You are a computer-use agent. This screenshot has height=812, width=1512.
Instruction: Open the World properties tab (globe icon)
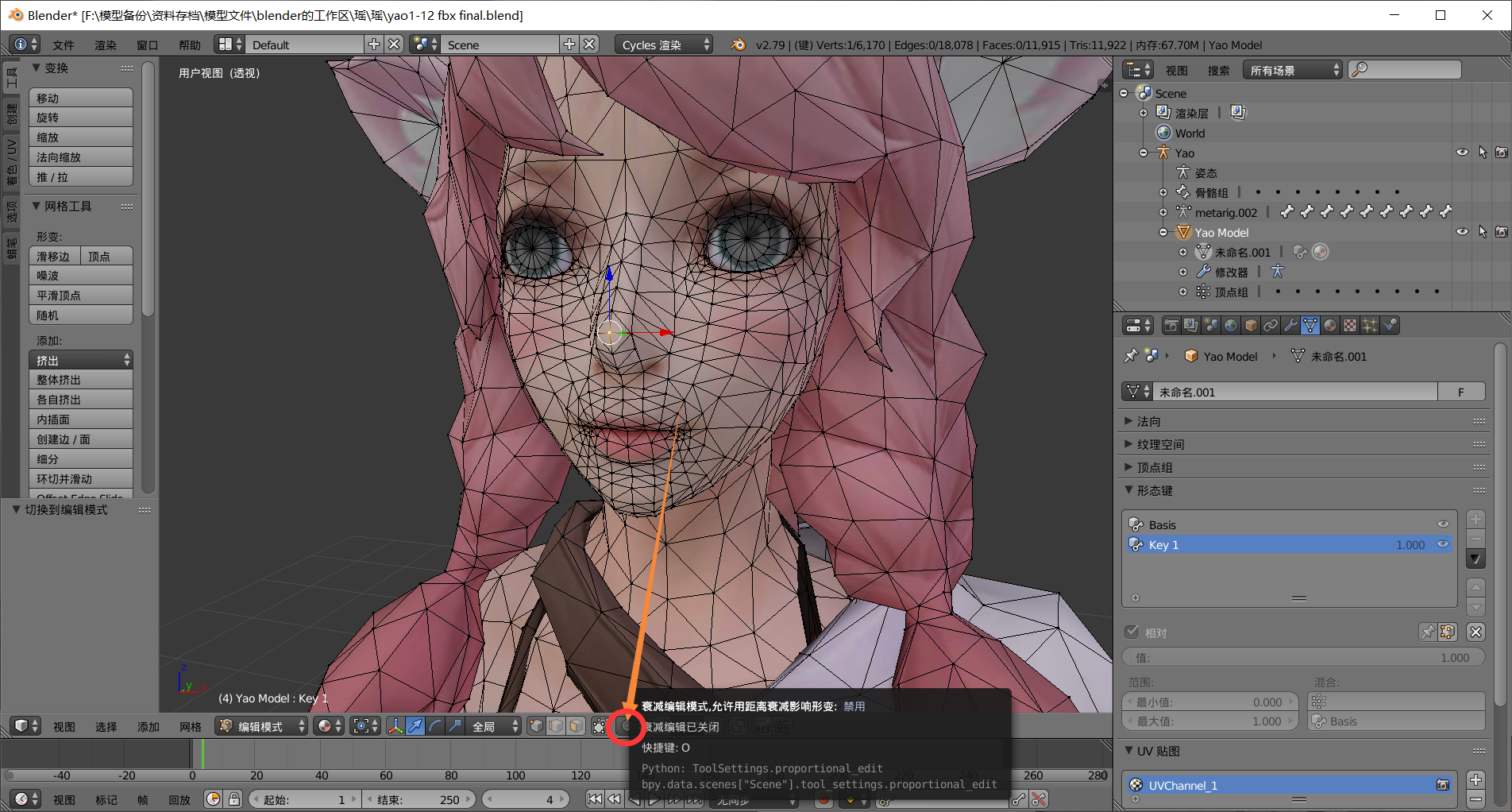[1231, 326]
